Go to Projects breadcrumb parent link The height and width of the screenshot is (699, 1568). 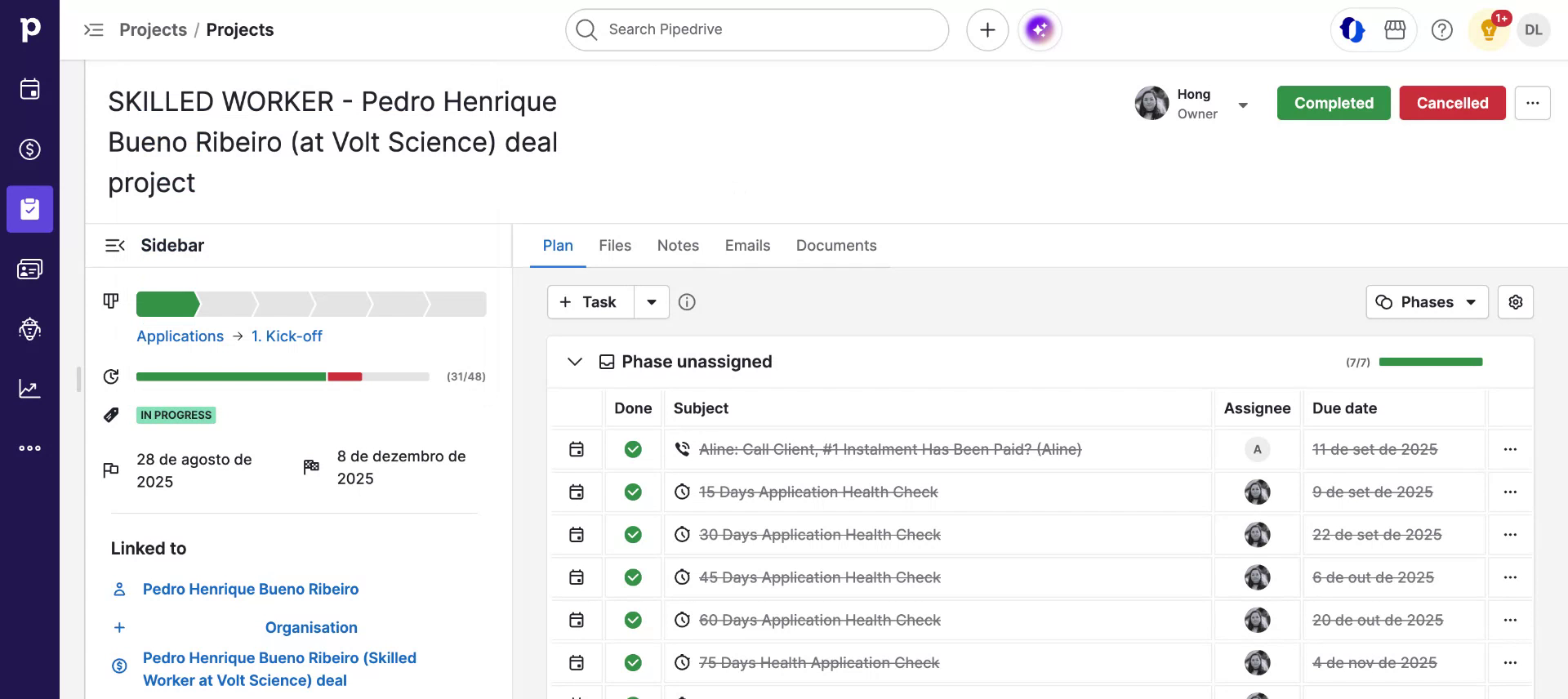tap(153, 30)
